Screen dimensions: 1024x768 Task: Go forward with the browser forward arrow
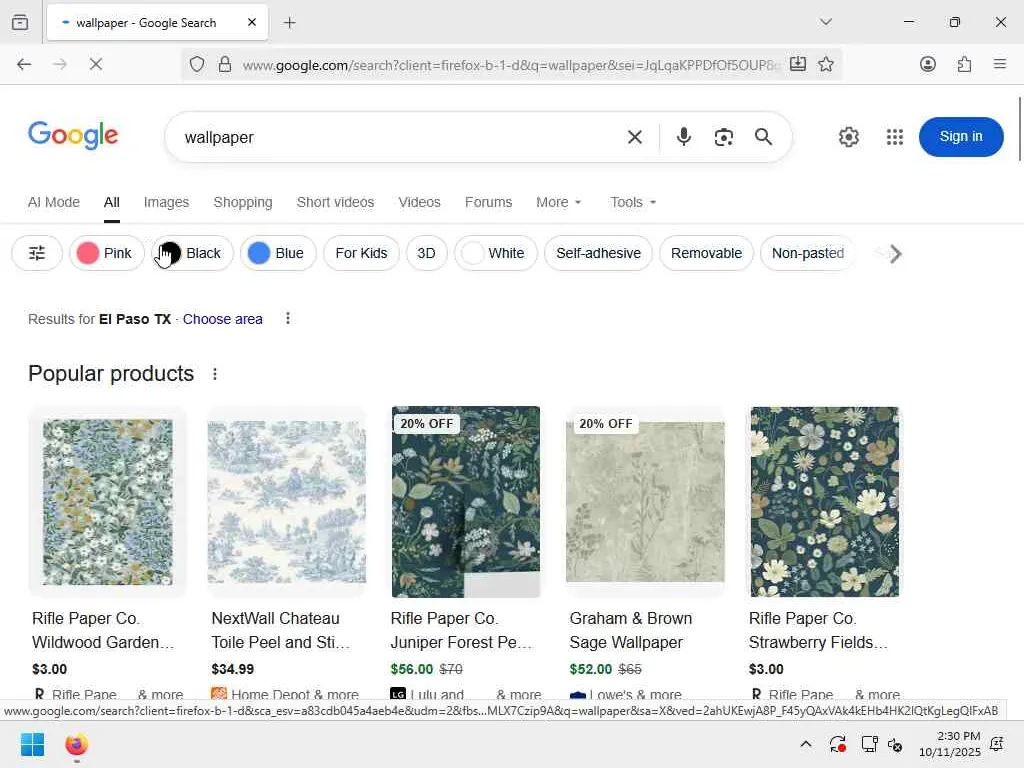pos(60,64)
